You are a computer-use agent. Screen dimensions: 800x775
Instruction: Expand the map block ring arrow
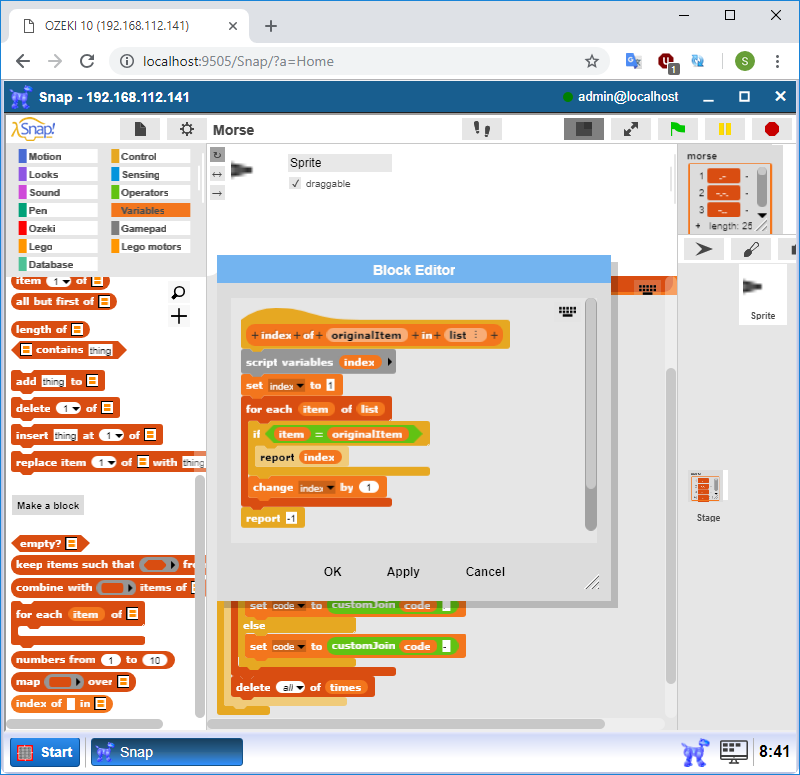(78, 682)
